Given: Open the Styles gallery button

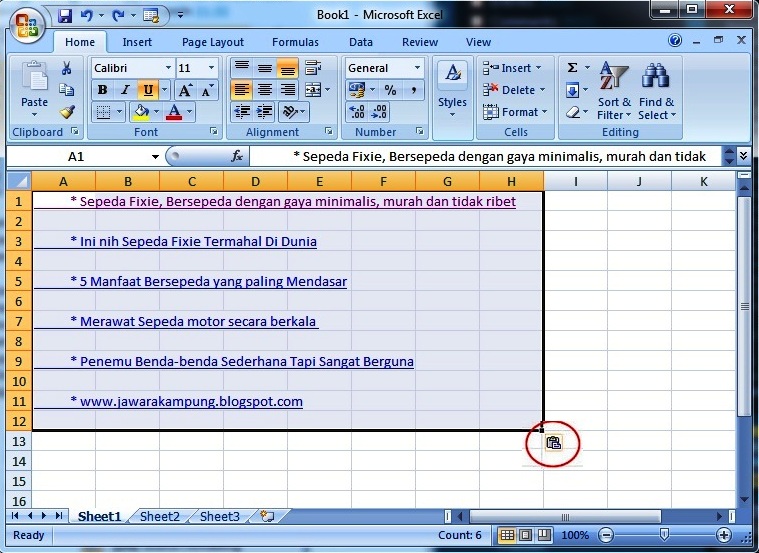Looking at the screenshot, I should [x=453, y=90].
